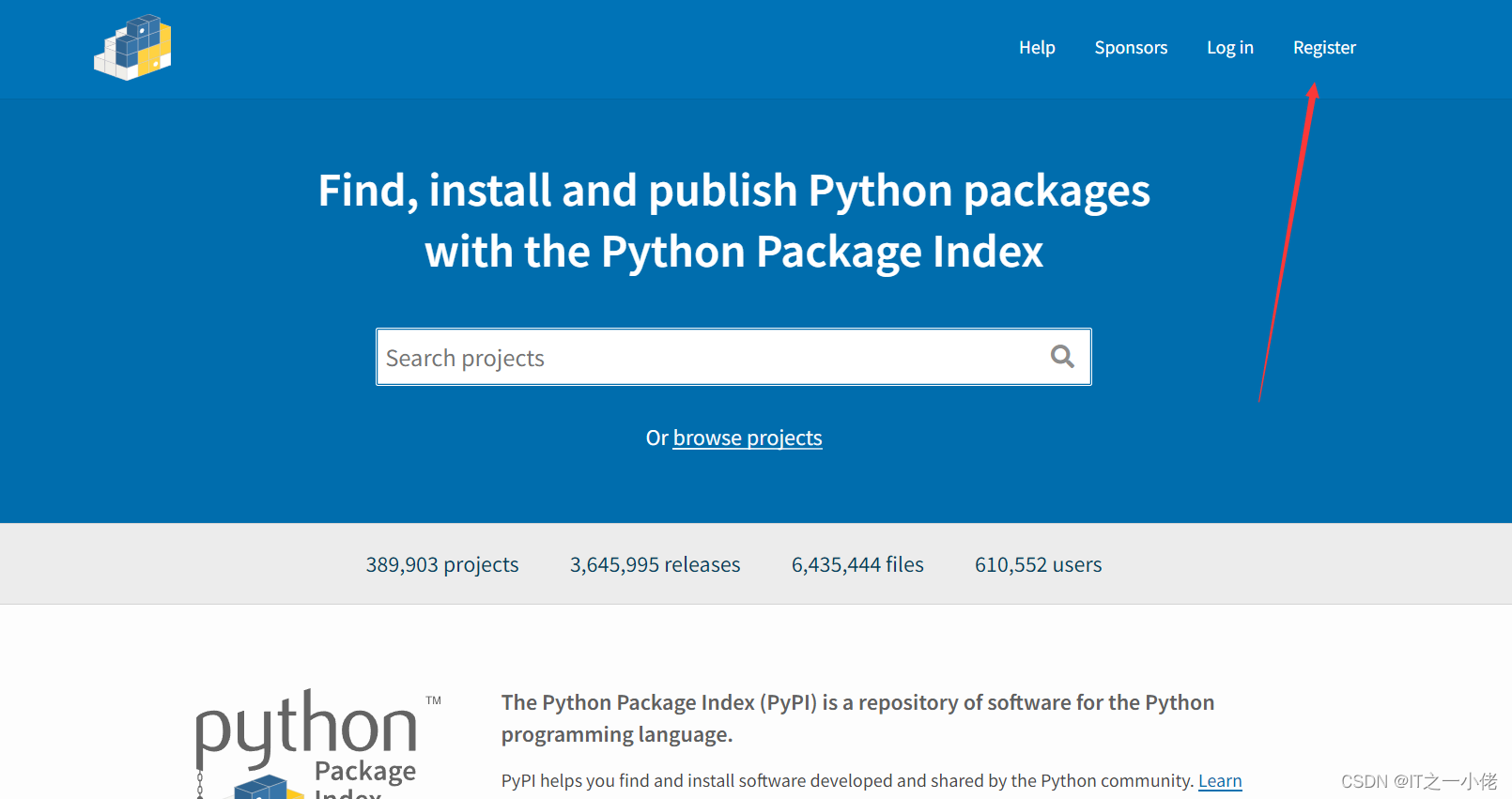Click the PyPI cubes logo
This screenshot has width=1512, height=799.
point(132,47)
